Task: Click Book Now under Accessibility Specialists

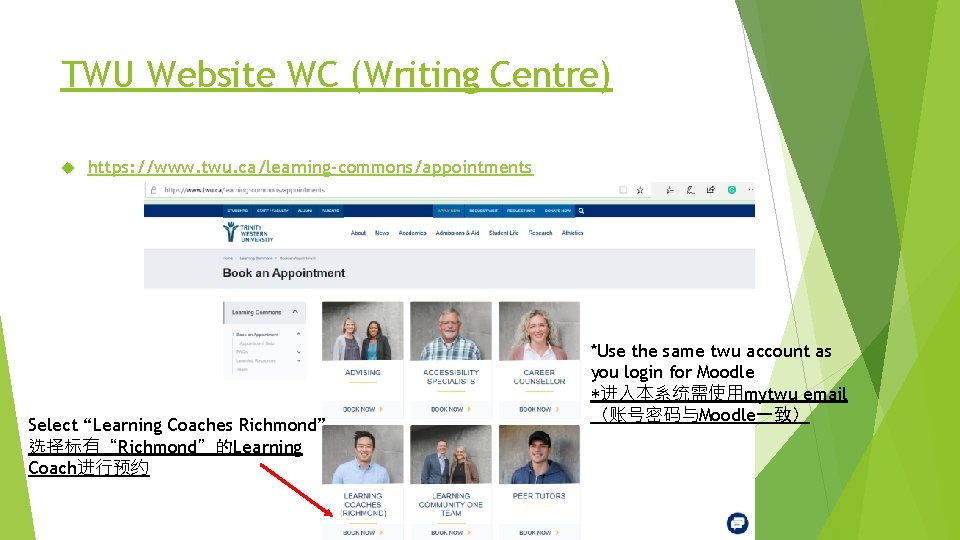Action: coord(451,409)
